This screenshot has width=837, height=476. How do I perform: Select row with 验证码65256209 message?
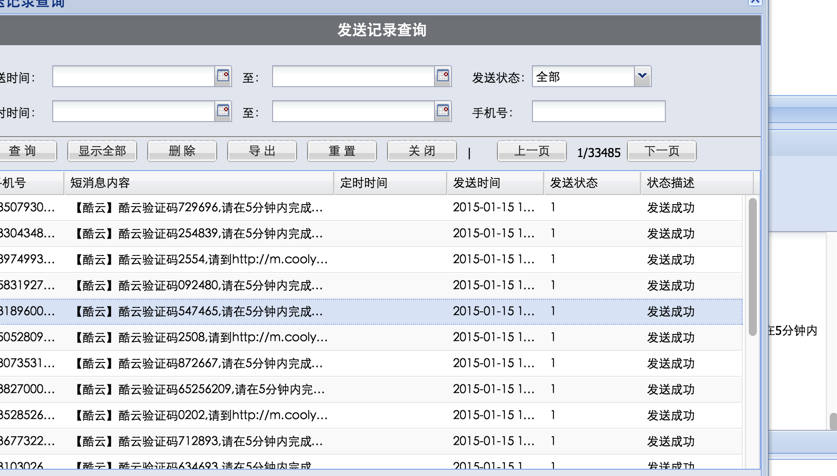371,390
